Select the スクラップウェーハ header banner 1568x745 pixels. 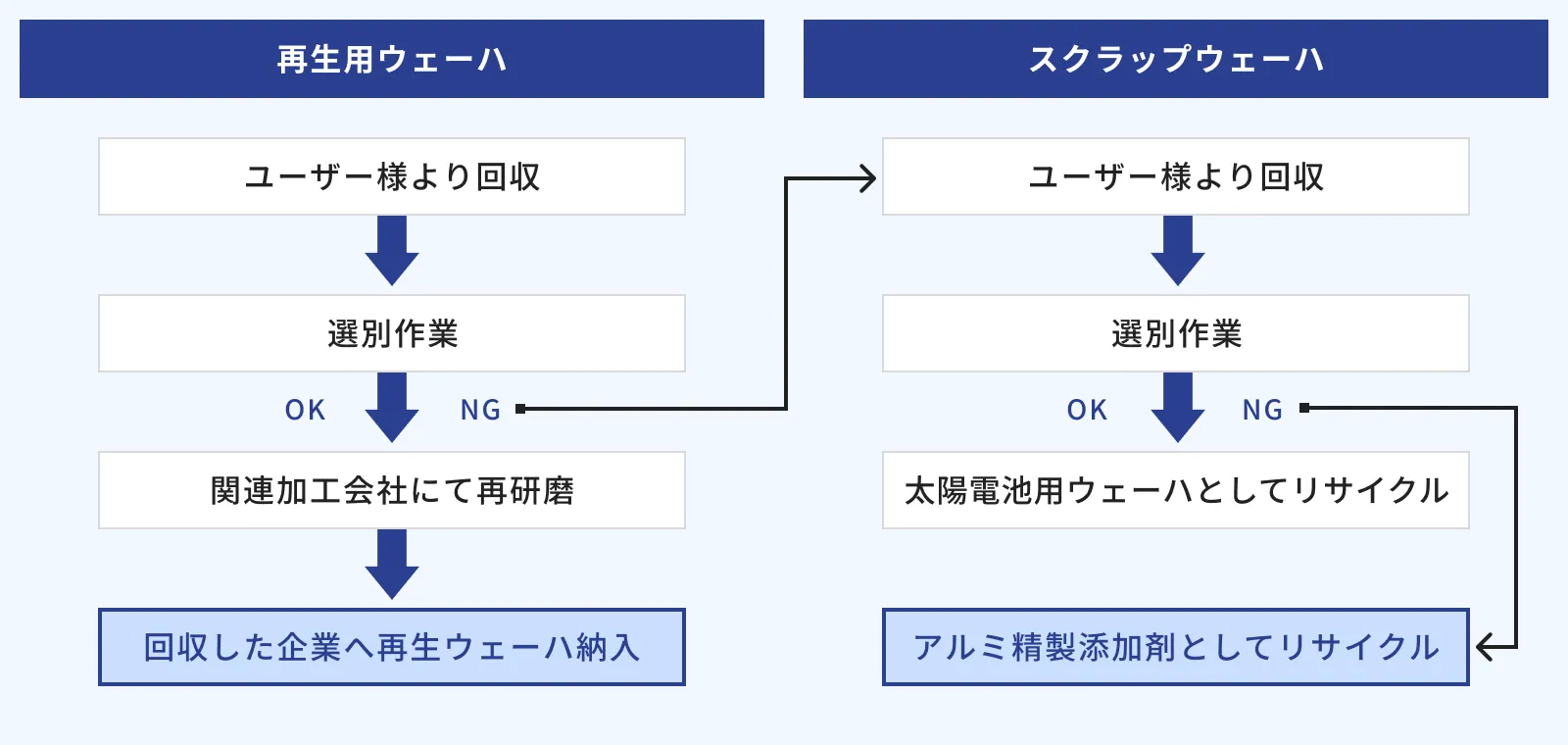click(x=1176, y=59)
